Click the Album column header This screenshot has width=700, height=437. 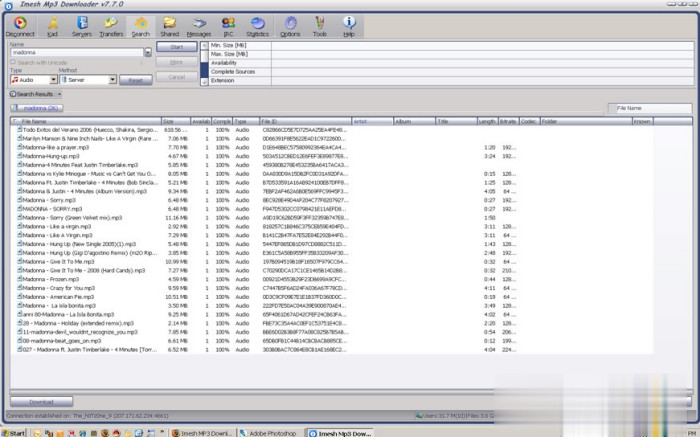point(414,121)
